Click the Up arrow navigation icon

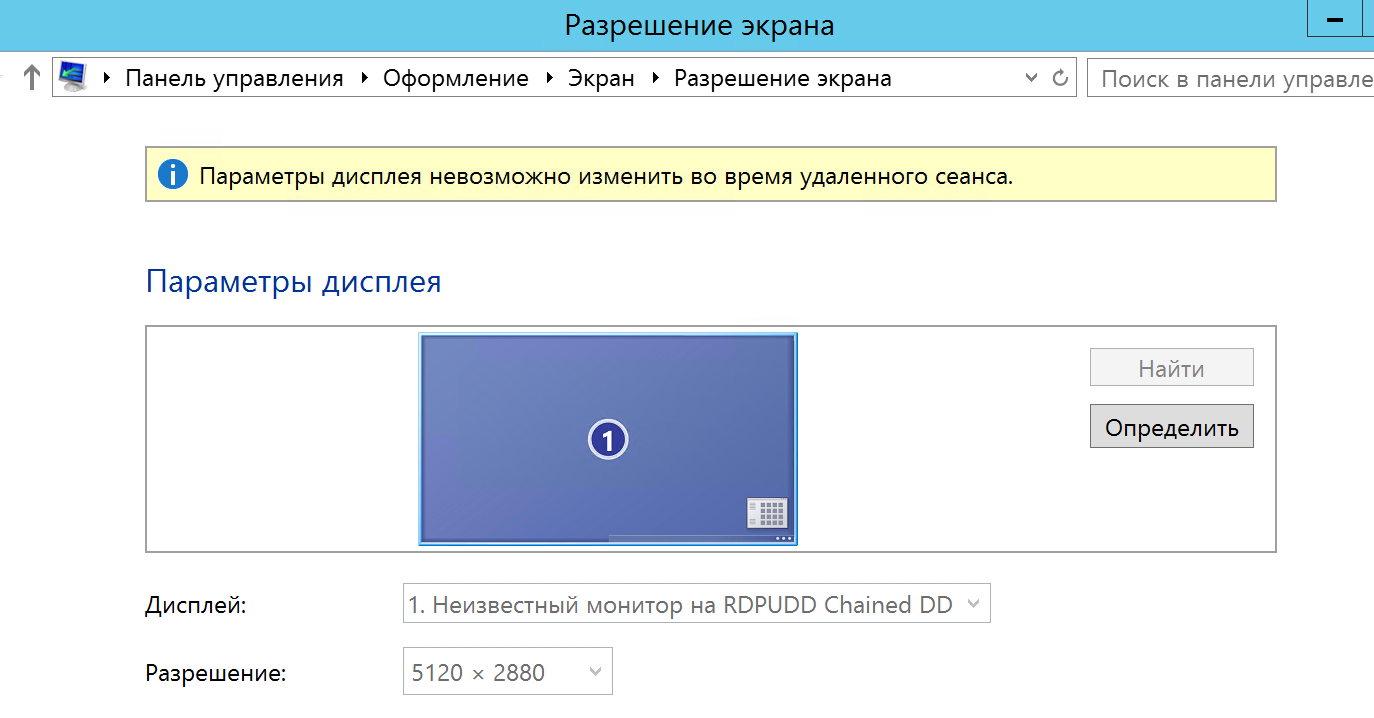(x=31, y=78)
